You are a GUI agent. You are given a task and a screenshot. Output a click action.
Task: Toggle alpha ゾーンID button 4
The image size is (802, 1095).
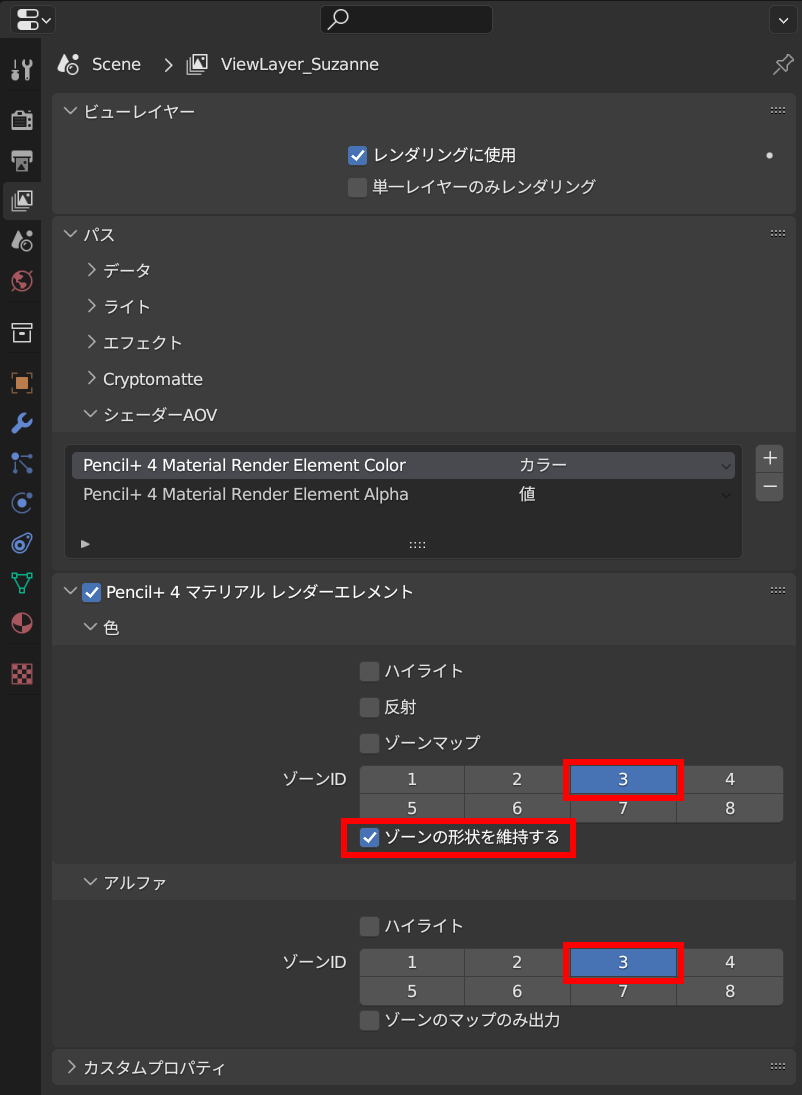(x=730, y=963)
